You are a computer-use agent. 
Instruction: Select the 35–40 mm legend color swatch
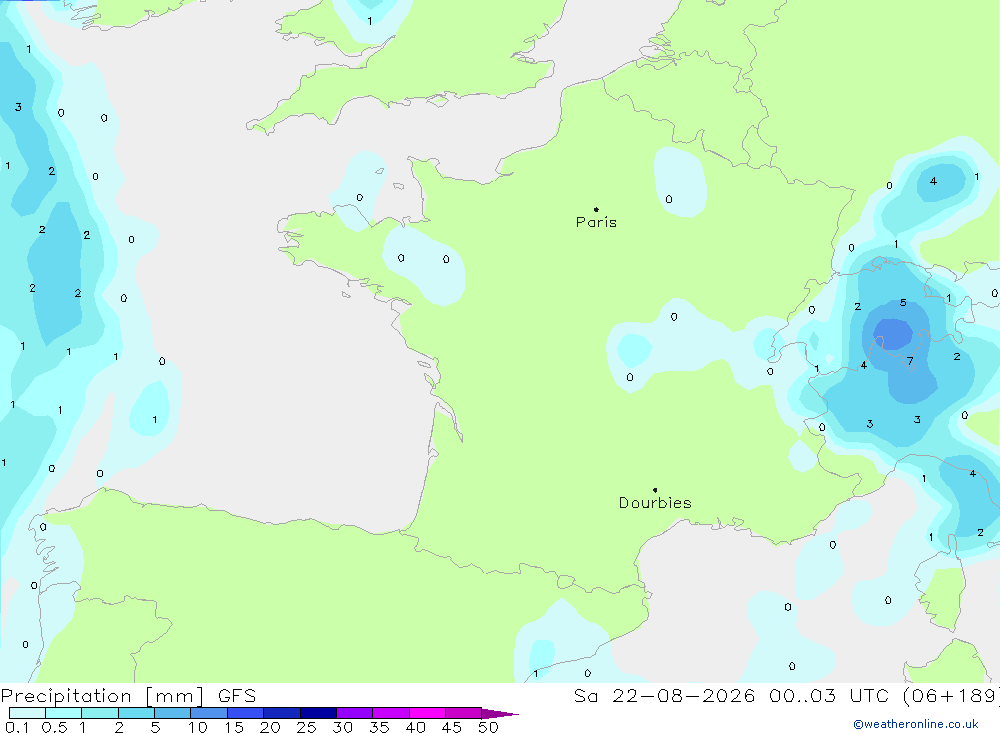point(391,713)
